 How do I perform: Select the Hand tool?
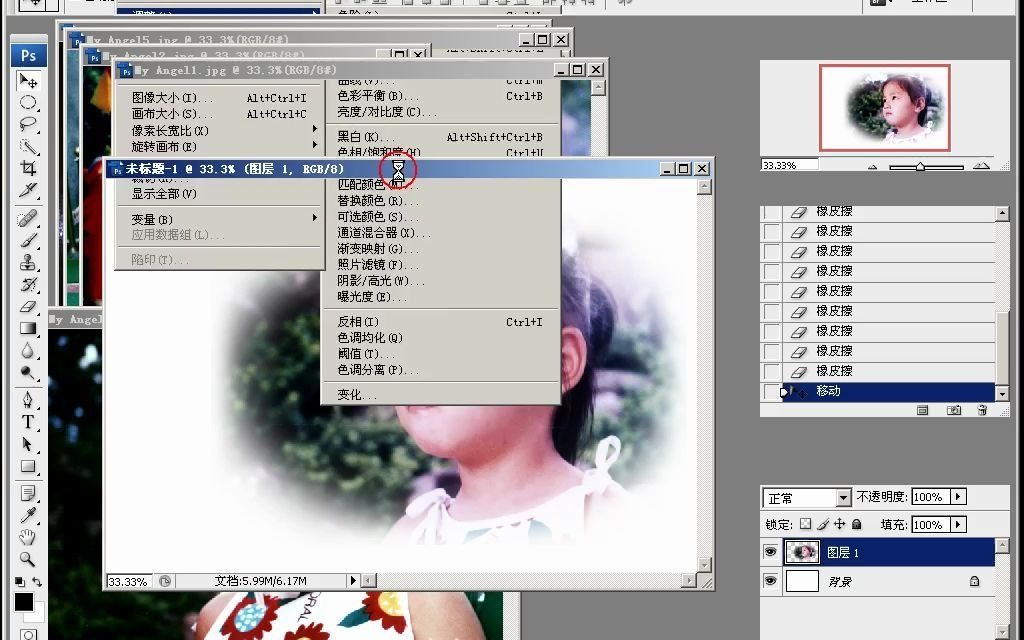coord(28,536)
